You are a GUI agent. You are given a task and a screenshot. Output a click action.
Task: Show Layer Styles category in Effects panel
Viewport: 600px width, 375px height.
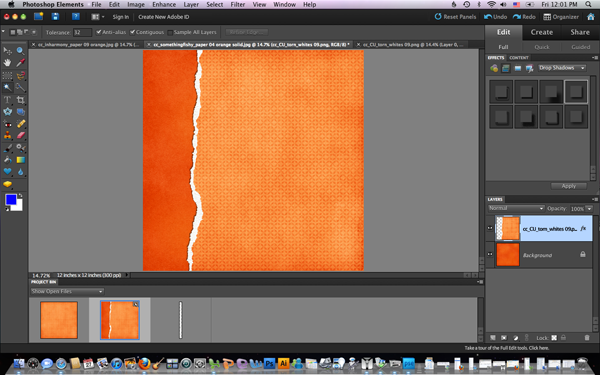point(505,68)
